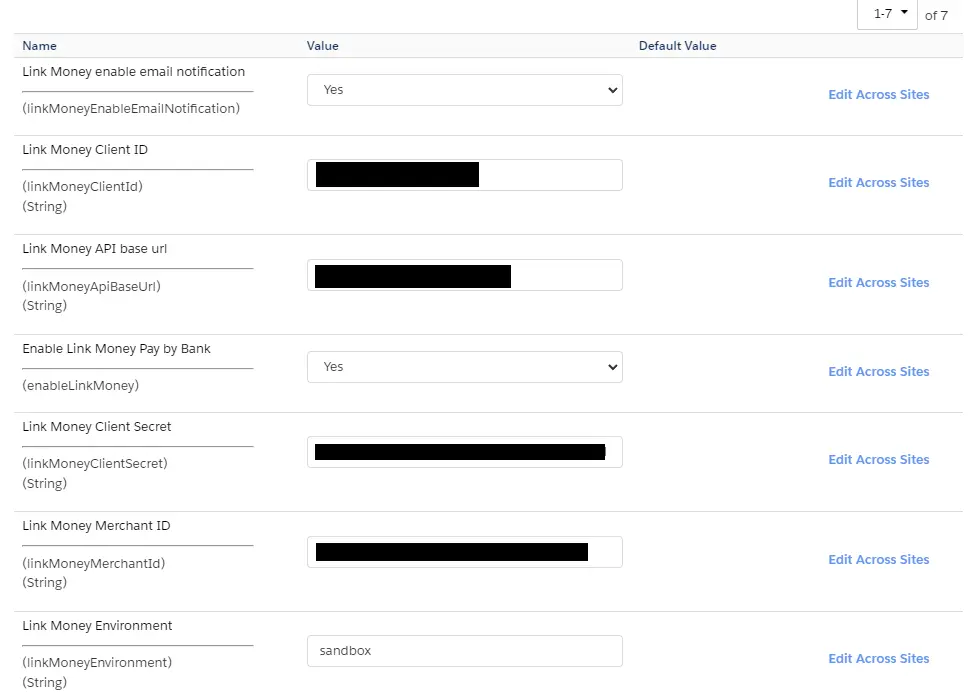Click Edit Across Sites for Merchant ID
The image size is (977, 700).
click(879, 560)
